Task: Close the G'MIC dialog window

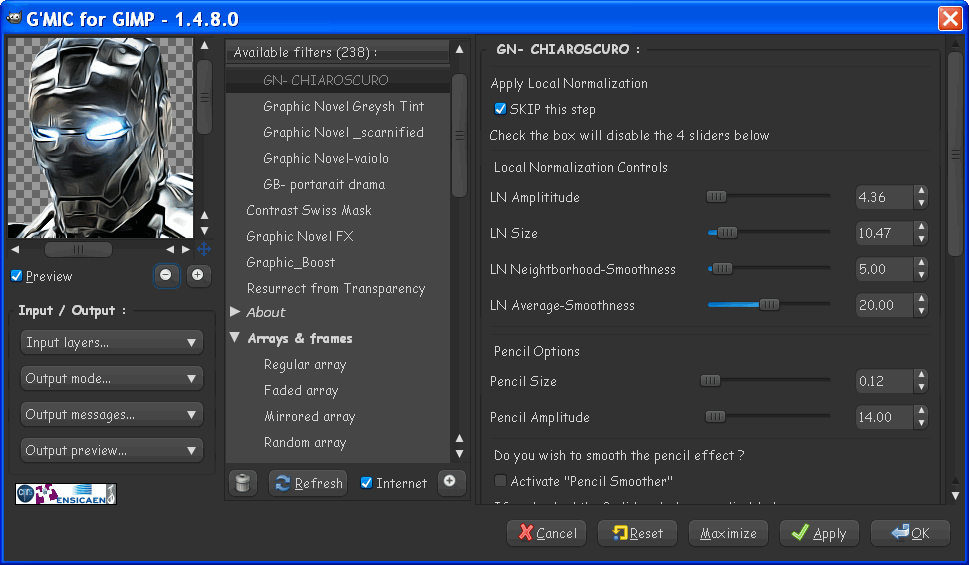Action: (950, 18)
